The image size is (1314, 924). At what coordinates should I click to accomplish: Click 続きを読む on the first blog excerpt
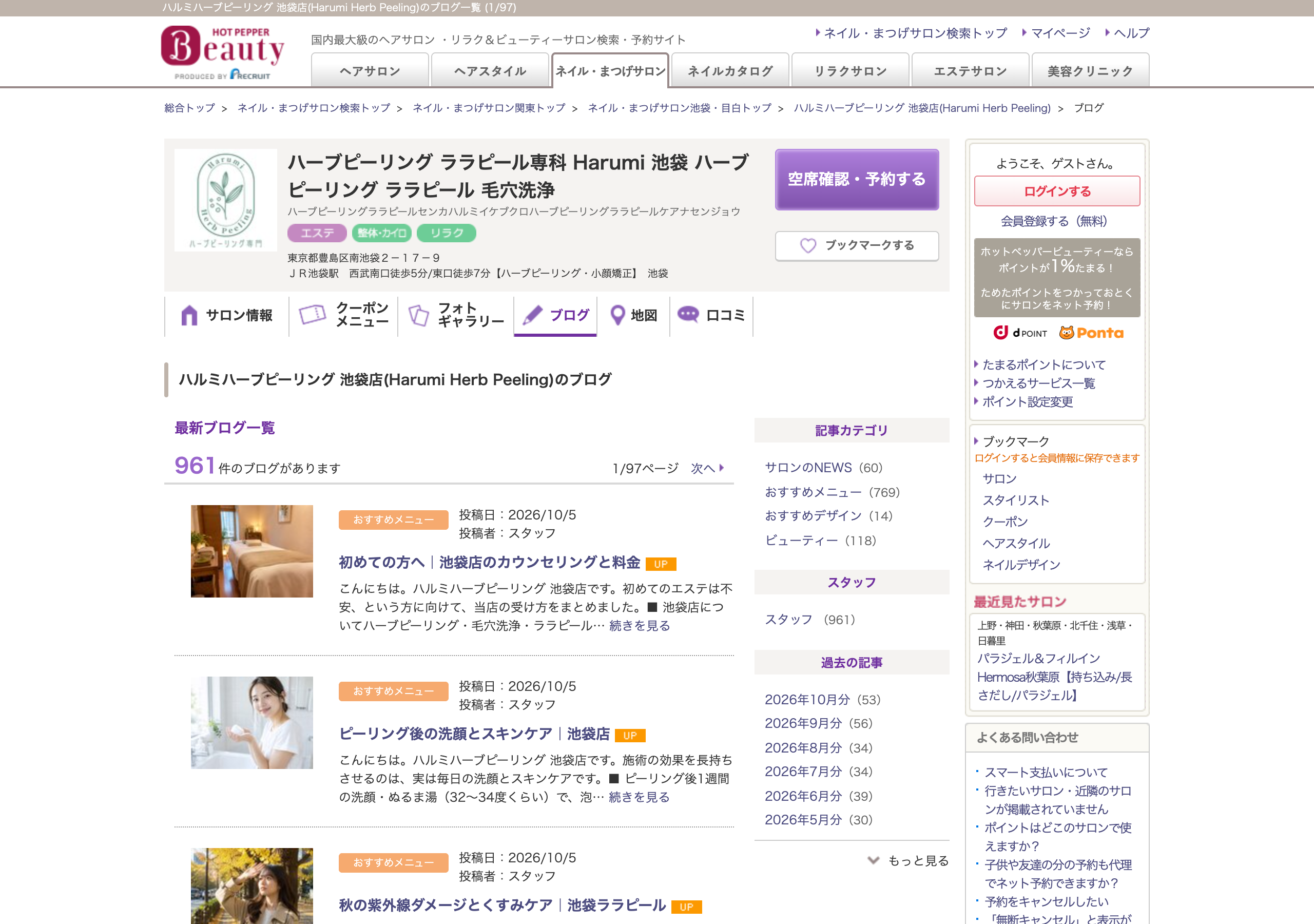(x=639, y=626)
